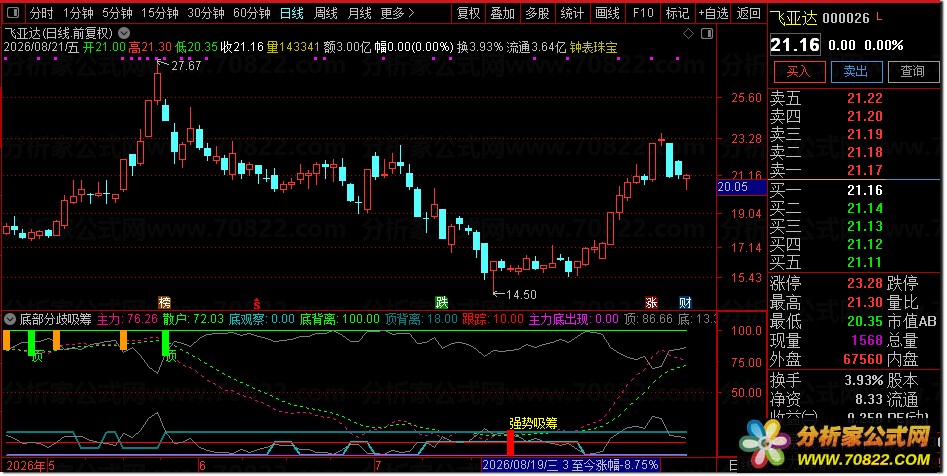Screen dimensions: 947x476
Task: Select the 周线 weekly chart tab
Action: [326, 13]
